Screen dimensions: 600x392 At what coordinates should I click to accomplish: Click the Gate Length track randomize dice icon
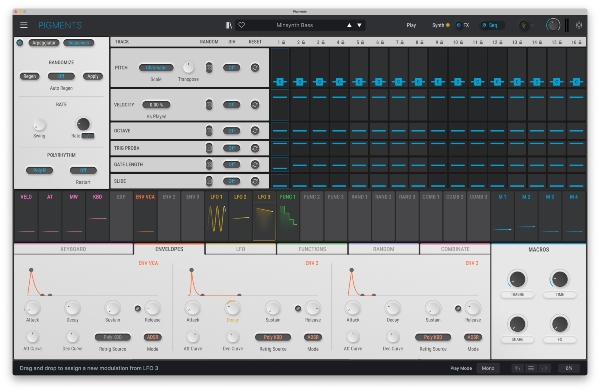(x=209, y=164)
